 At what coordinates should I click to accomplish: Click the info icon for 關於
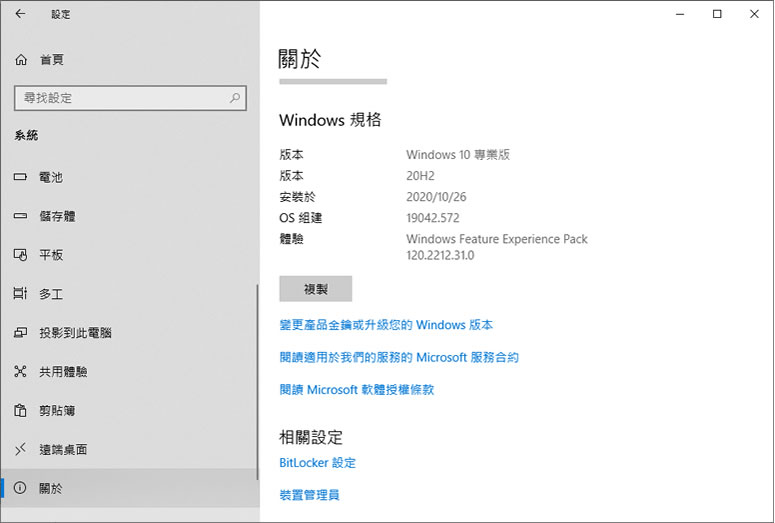pyautogui.click(x=20, y=488)
